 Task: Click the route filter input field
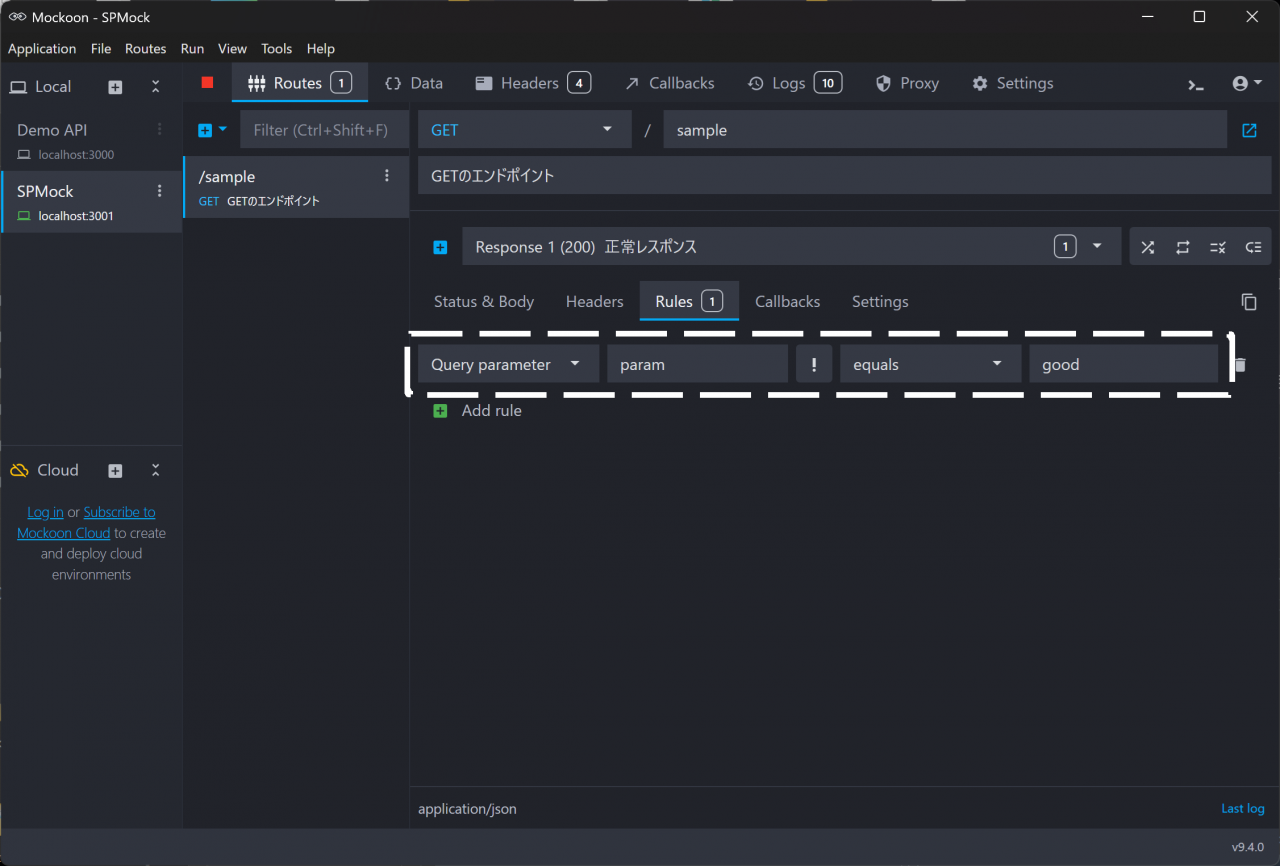[324, 130]
